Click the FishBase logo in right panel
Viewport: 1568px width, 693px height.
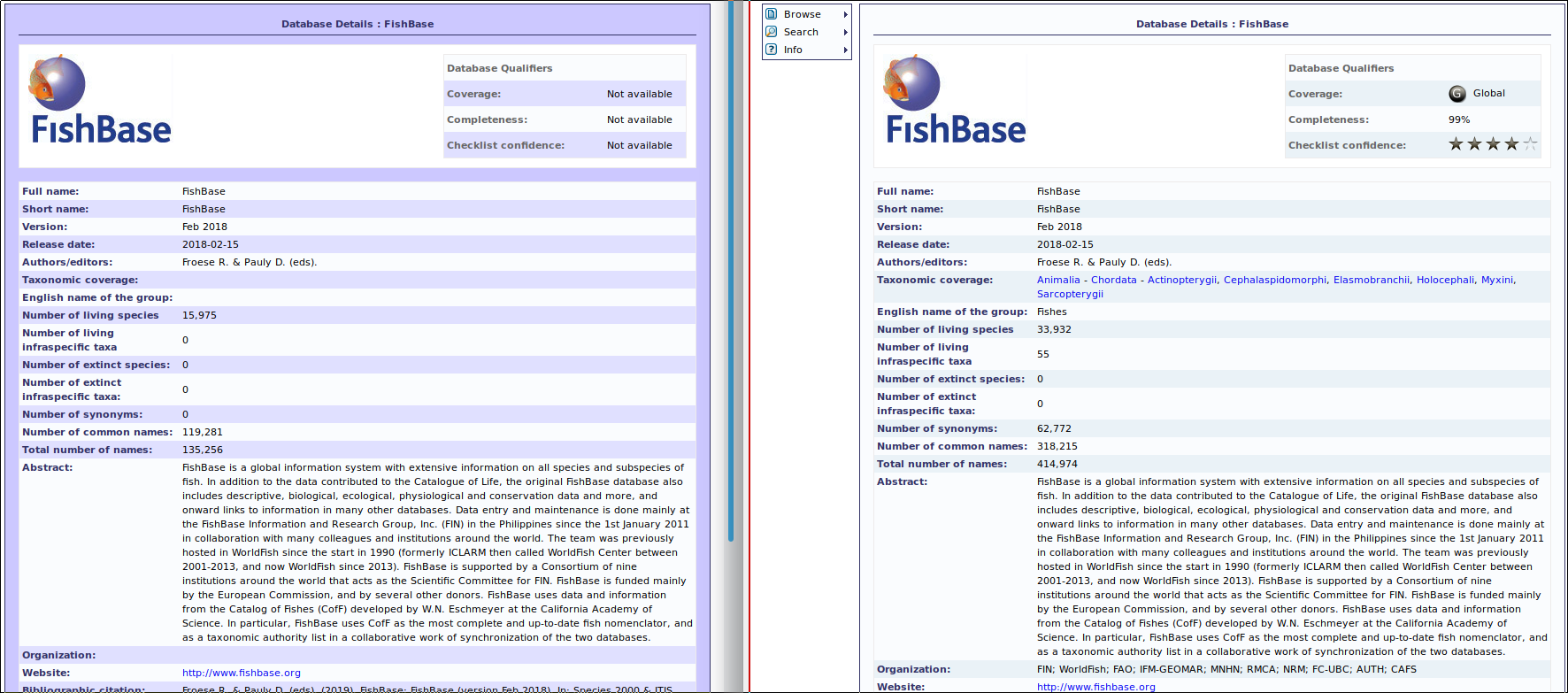click(955, 99)
